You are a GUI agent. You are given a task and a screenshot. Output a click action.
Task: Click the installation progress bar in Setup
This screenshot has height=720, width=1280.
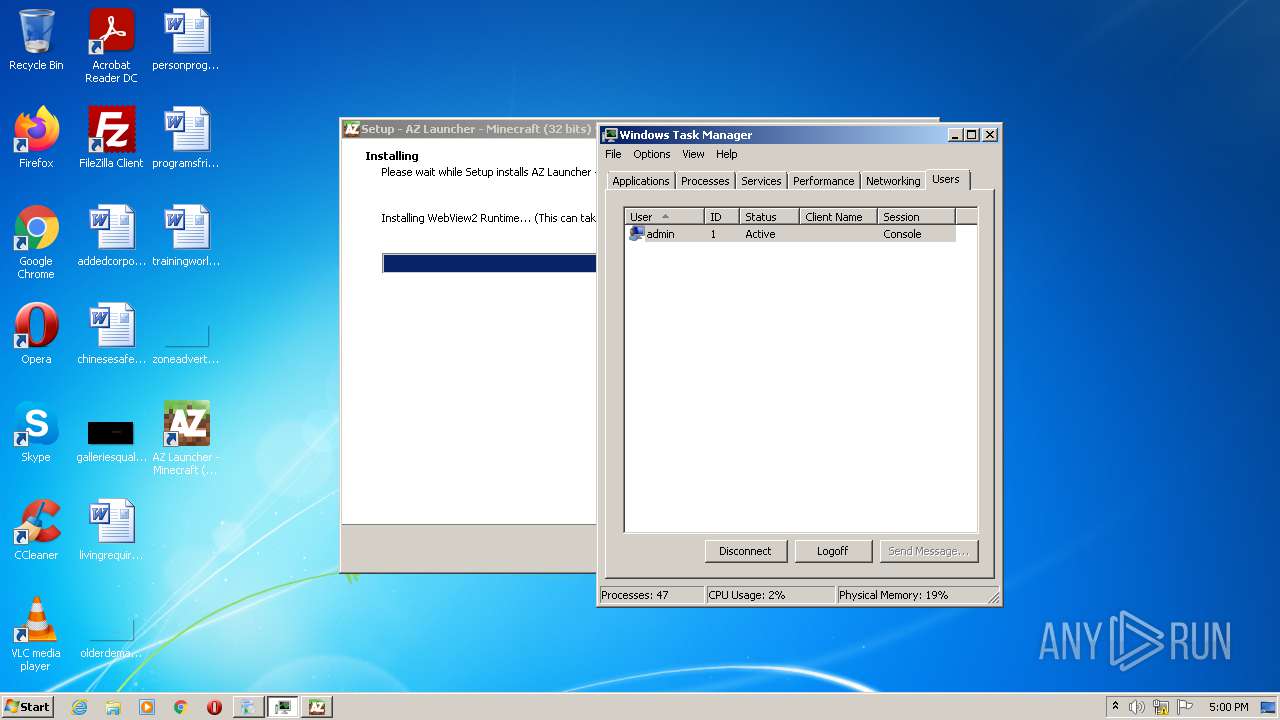(x=489, y=263)
